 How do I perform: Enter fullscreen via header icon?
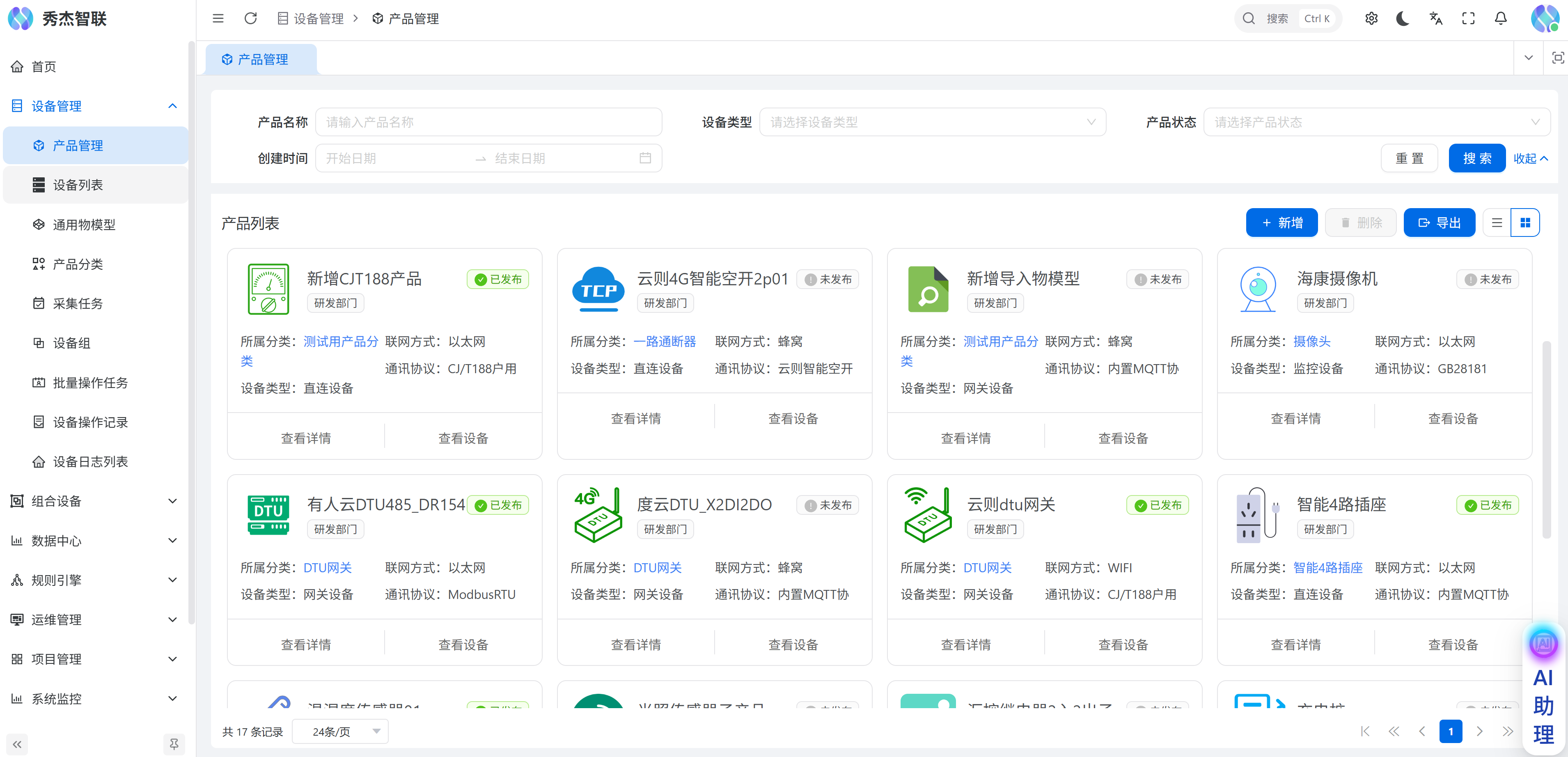(x=1468, y=18)
